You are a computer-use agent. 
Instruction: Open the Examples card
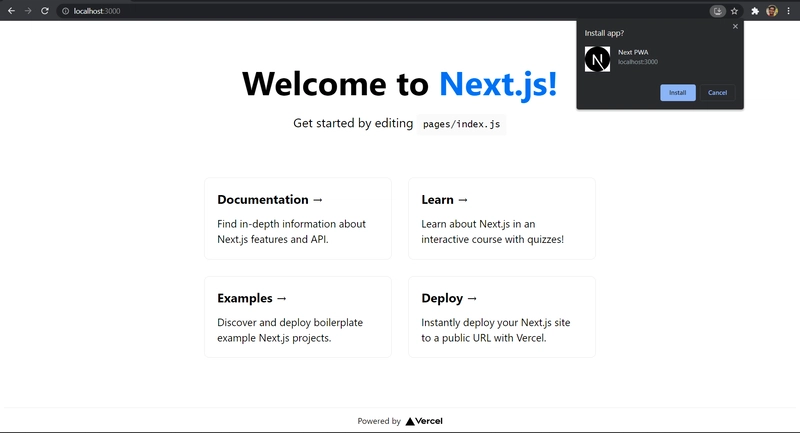point(298,317)
